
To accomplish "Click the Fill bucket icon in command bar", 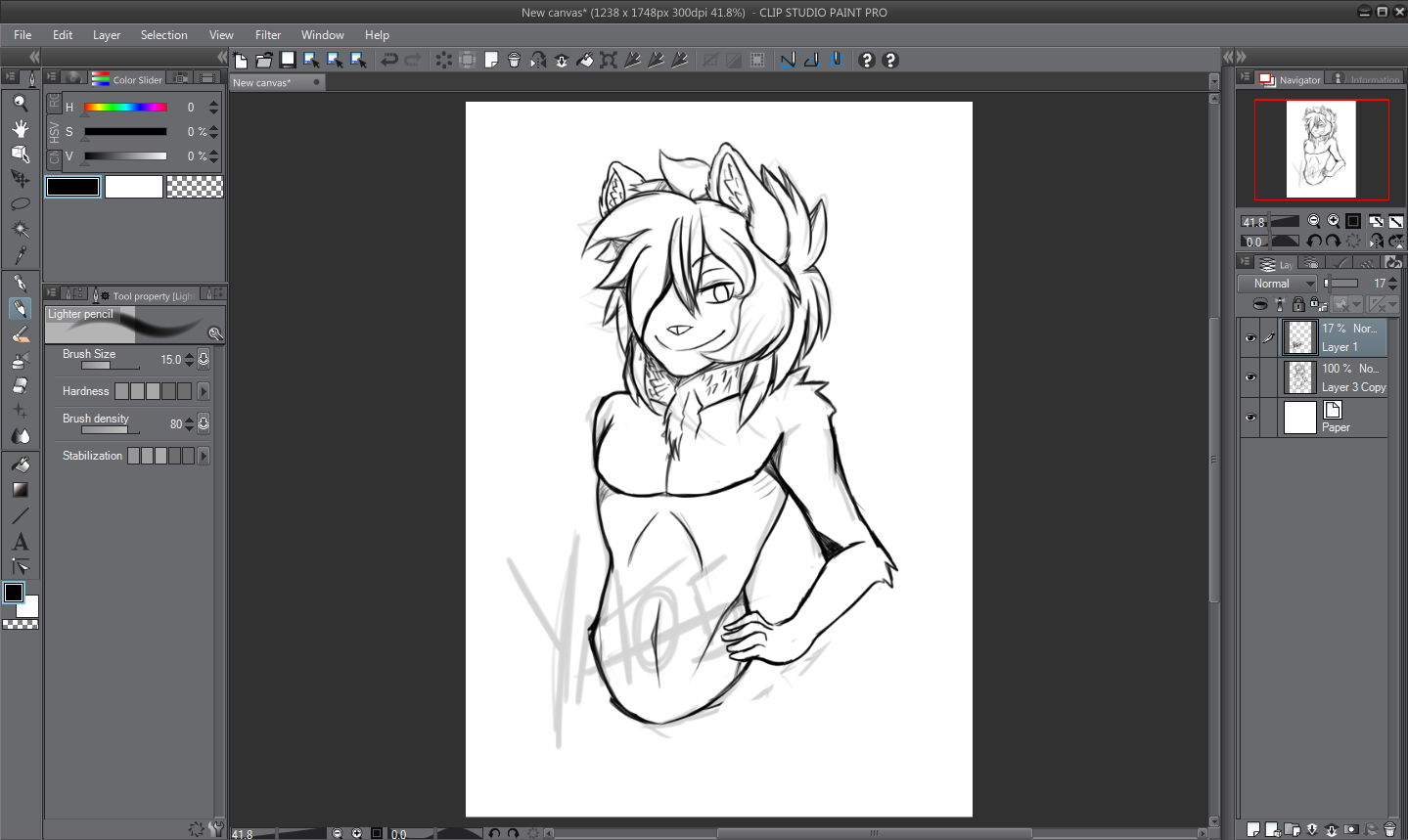I will pos(585,61).
